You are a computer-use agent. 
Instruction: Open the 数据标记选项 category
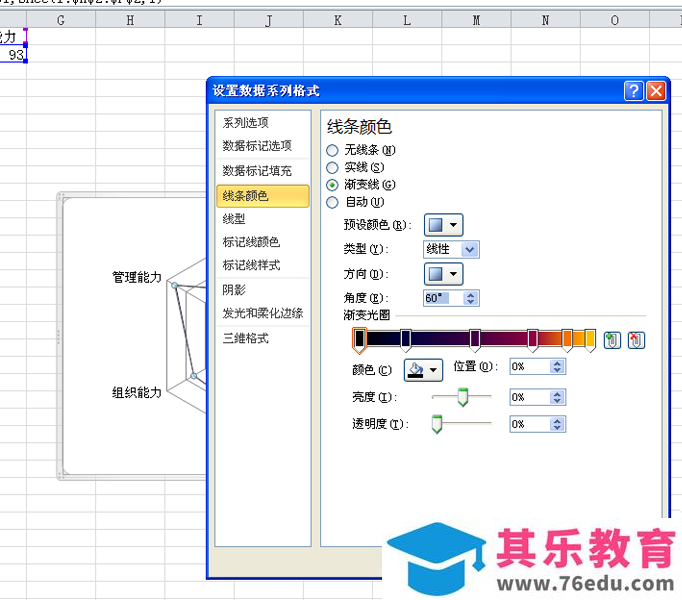263,146
